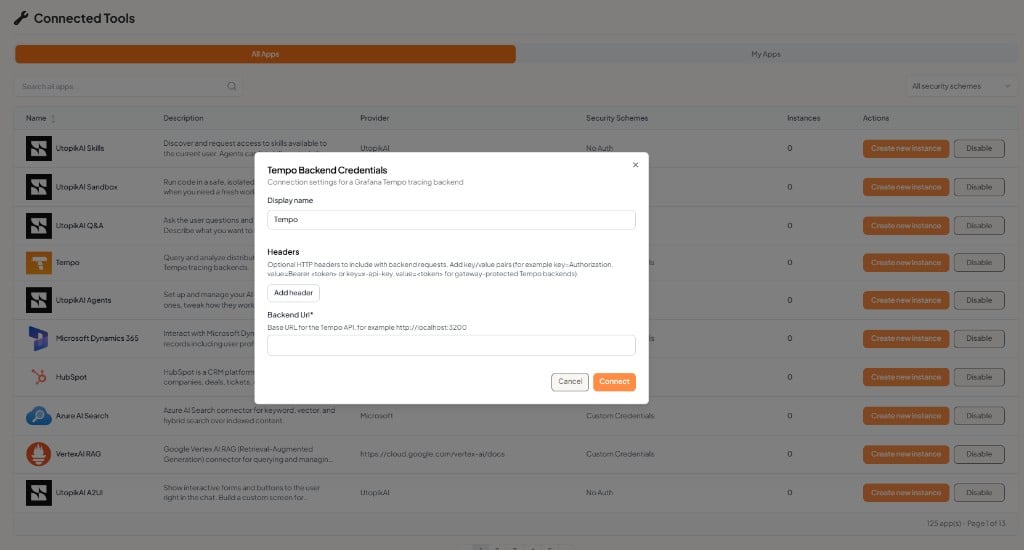1024x550 pixels.
Task: Disable the VertexAI RAG app
Action: pos(979,454)
